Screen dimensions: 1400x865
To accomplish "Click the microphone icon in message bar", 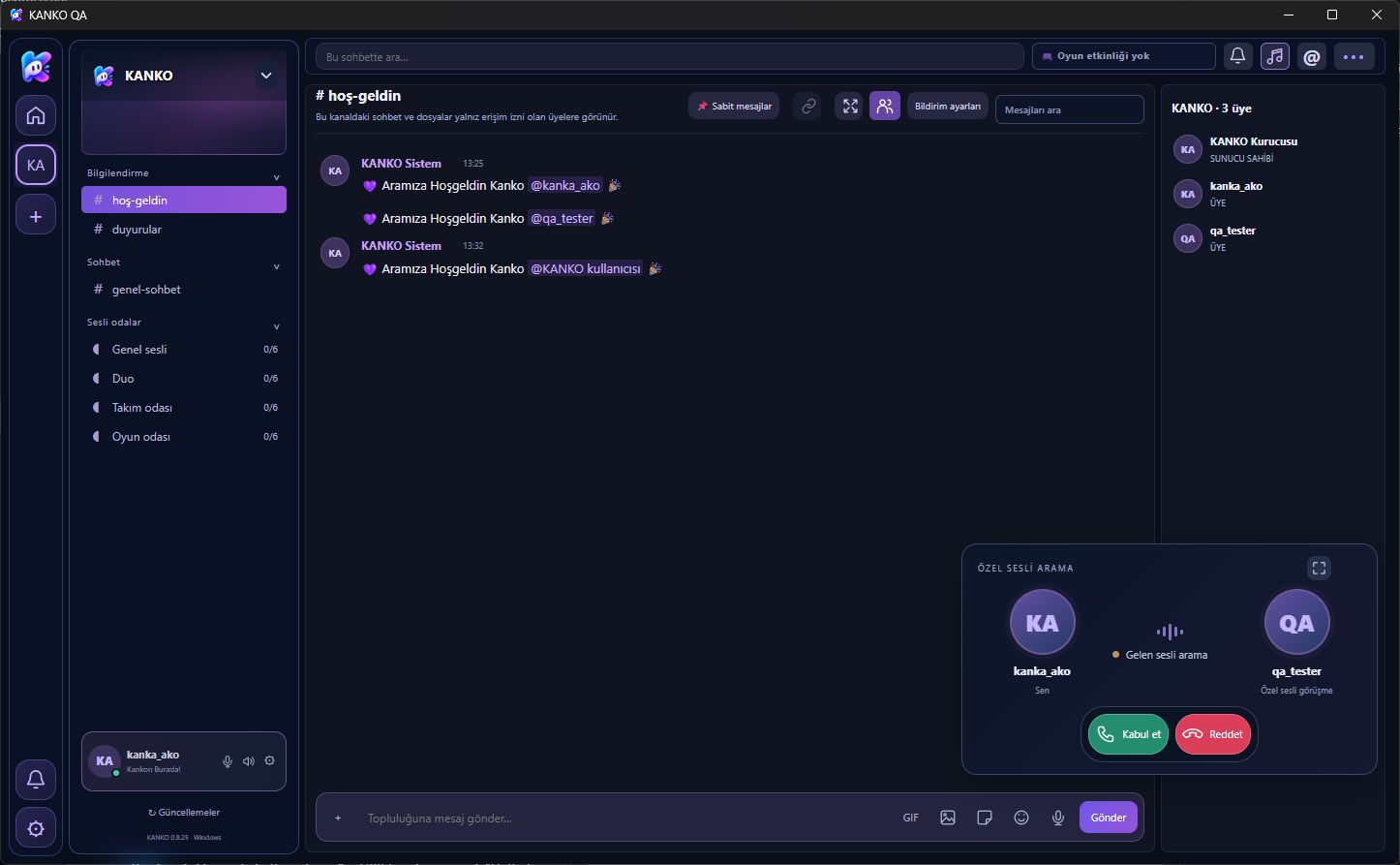I will coord(1058,818).
